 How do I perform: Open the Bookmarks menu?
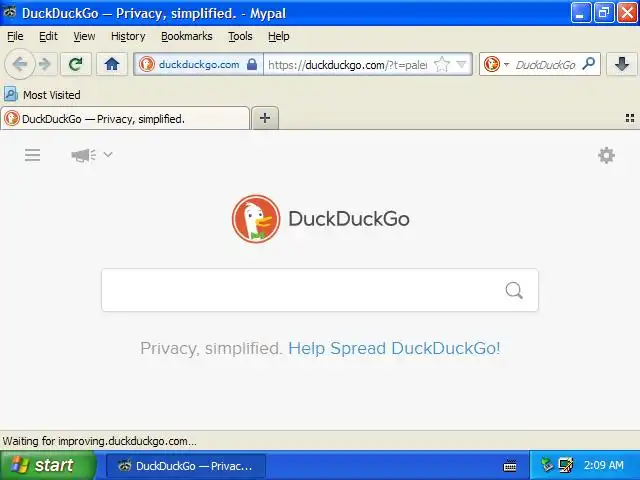tap(187, 36)
